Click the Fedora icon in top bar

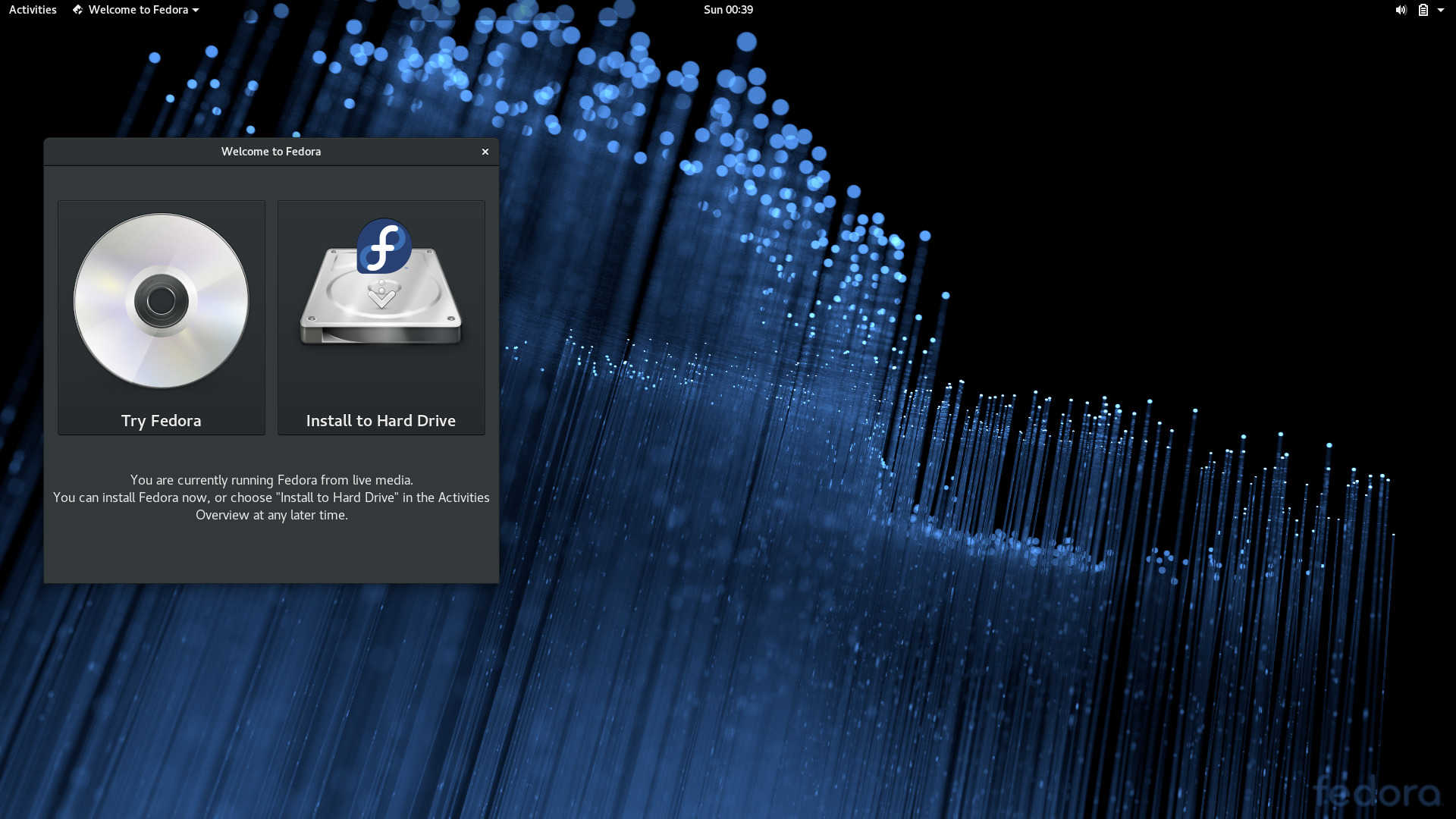pos(77,10)
